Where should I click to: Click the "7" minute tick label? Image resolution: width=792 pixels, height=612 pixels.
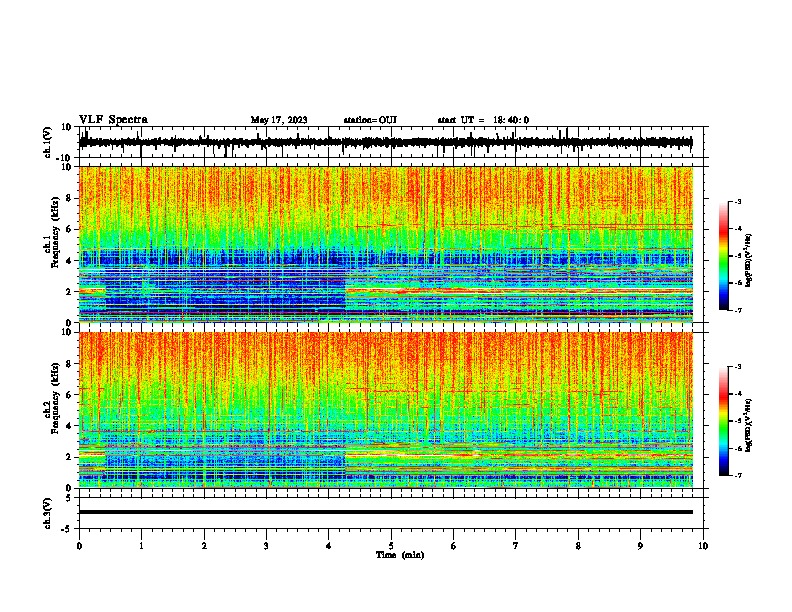pyautogui.click(x=516, y=546)
